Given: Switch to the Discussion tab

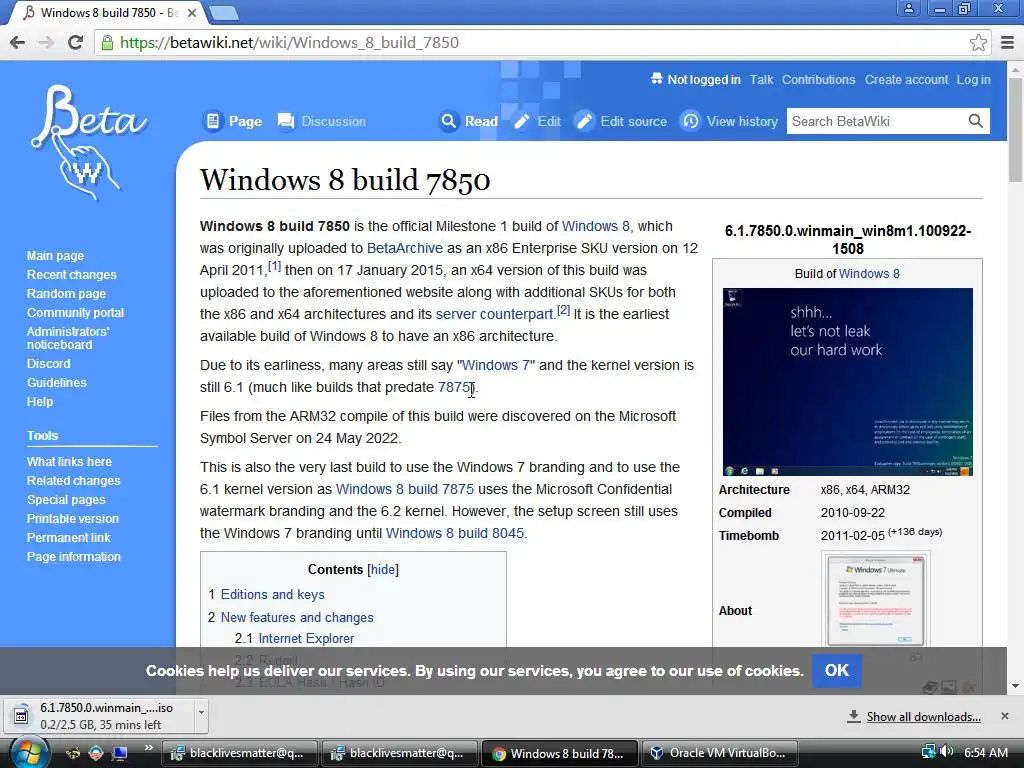Looking at the screenshot, I should 321,121.
